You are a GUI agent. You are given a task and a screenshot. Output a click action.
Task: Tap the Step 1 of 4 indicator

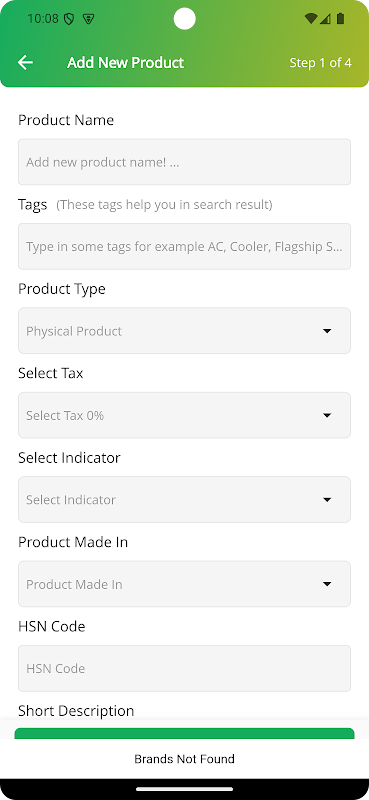point(321,63)
